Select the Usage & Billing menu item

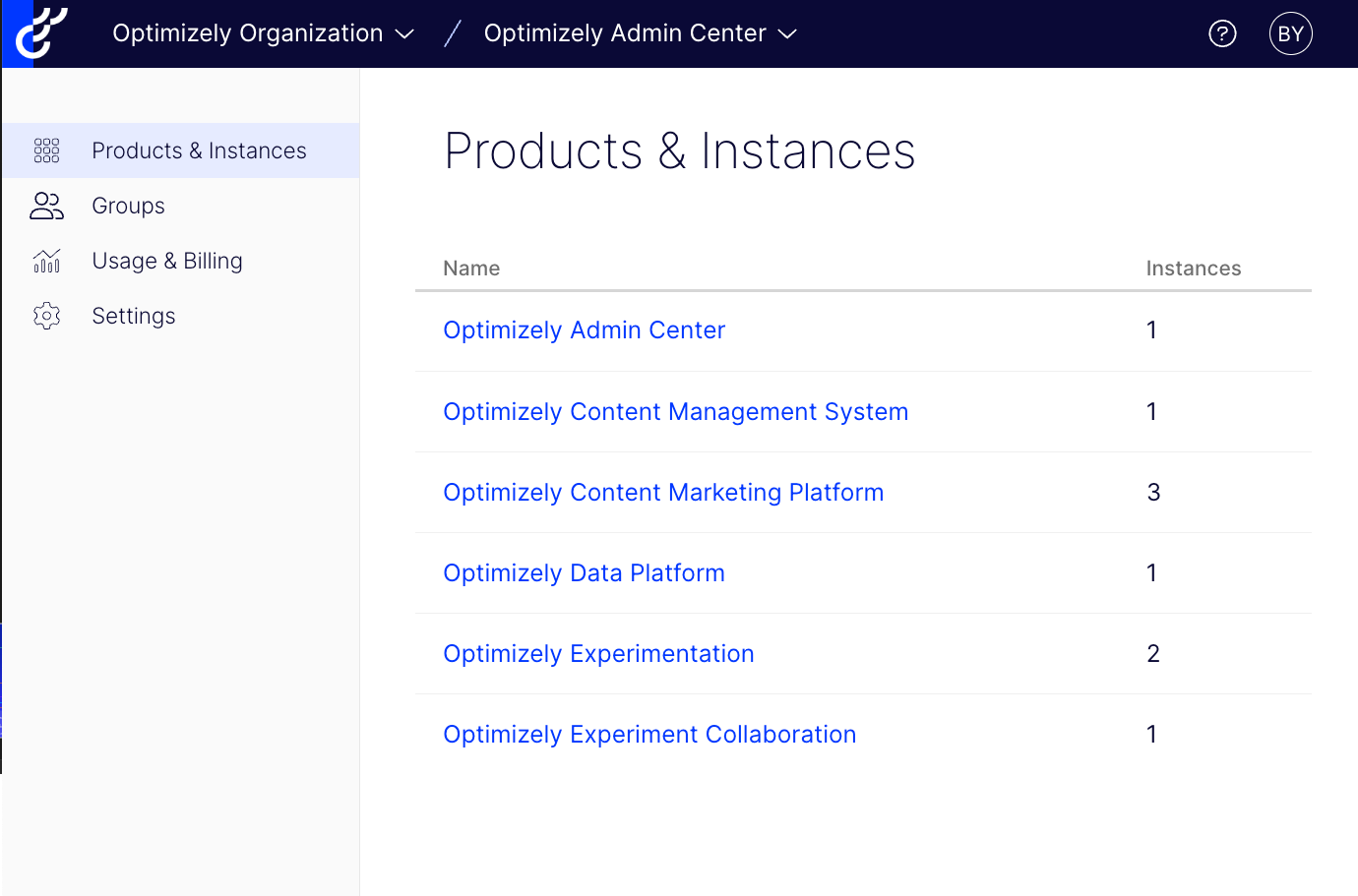pyautogui.click(x=166, y=261)
